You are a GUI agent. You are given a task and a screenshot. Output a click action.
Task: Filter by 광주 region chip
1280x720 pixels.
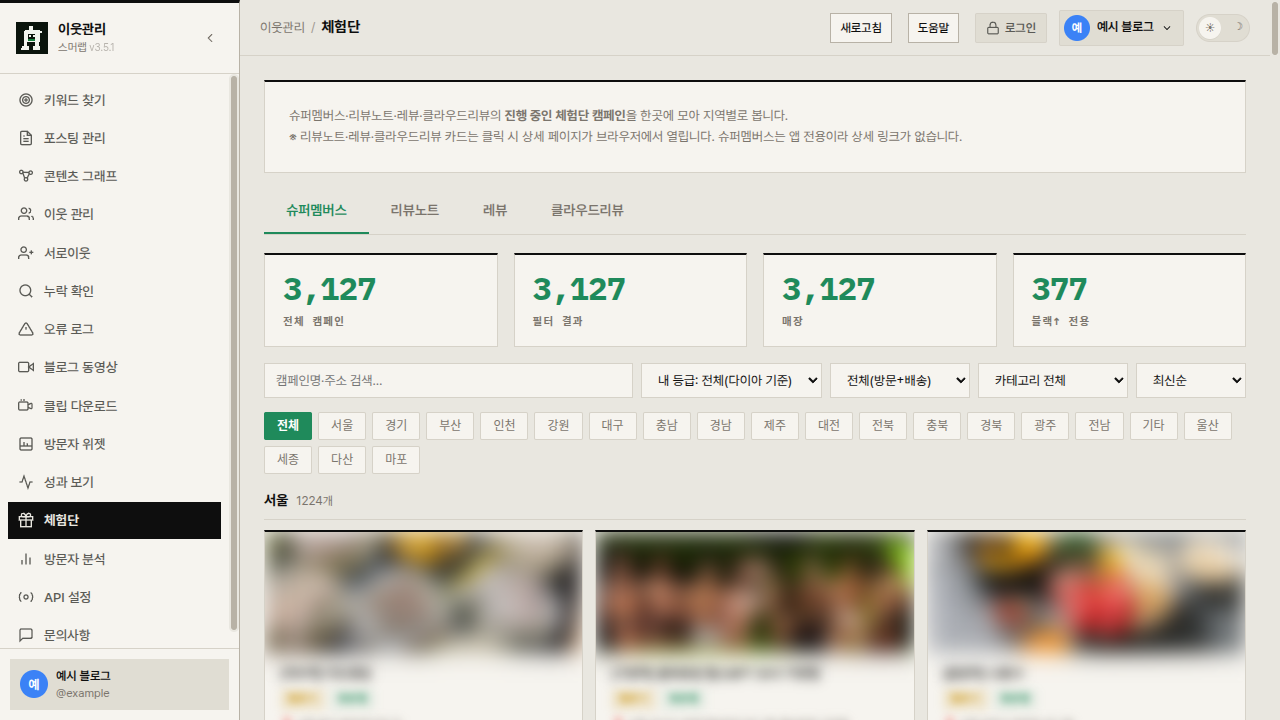[1045, 426]
